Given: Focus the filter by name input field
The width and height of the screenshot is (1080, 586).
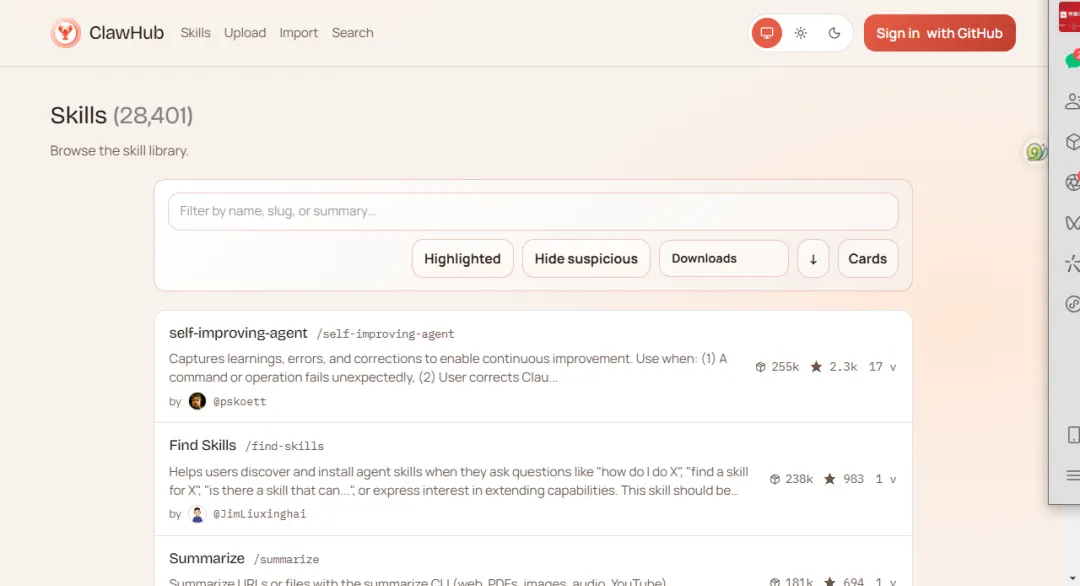Looking at the screenshot, I should [533, 211].
